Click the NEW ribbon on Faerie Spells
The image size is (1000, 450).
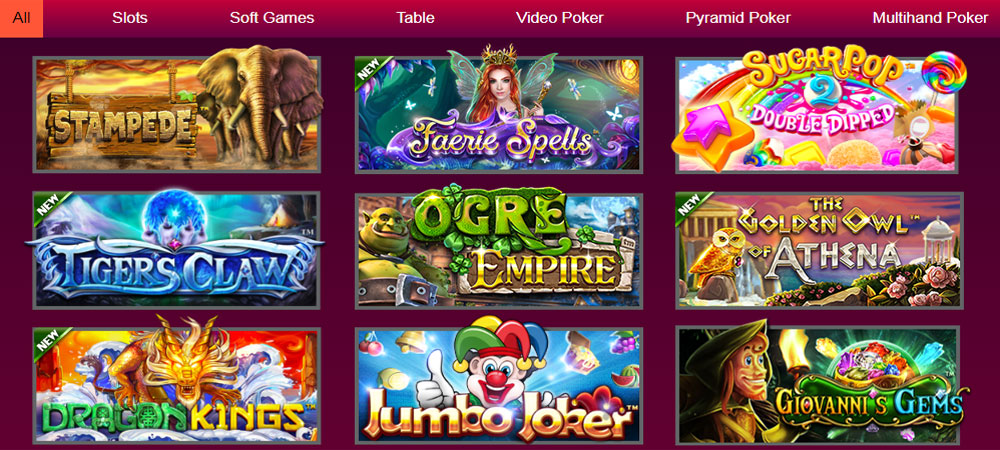(x=367, y=69)
